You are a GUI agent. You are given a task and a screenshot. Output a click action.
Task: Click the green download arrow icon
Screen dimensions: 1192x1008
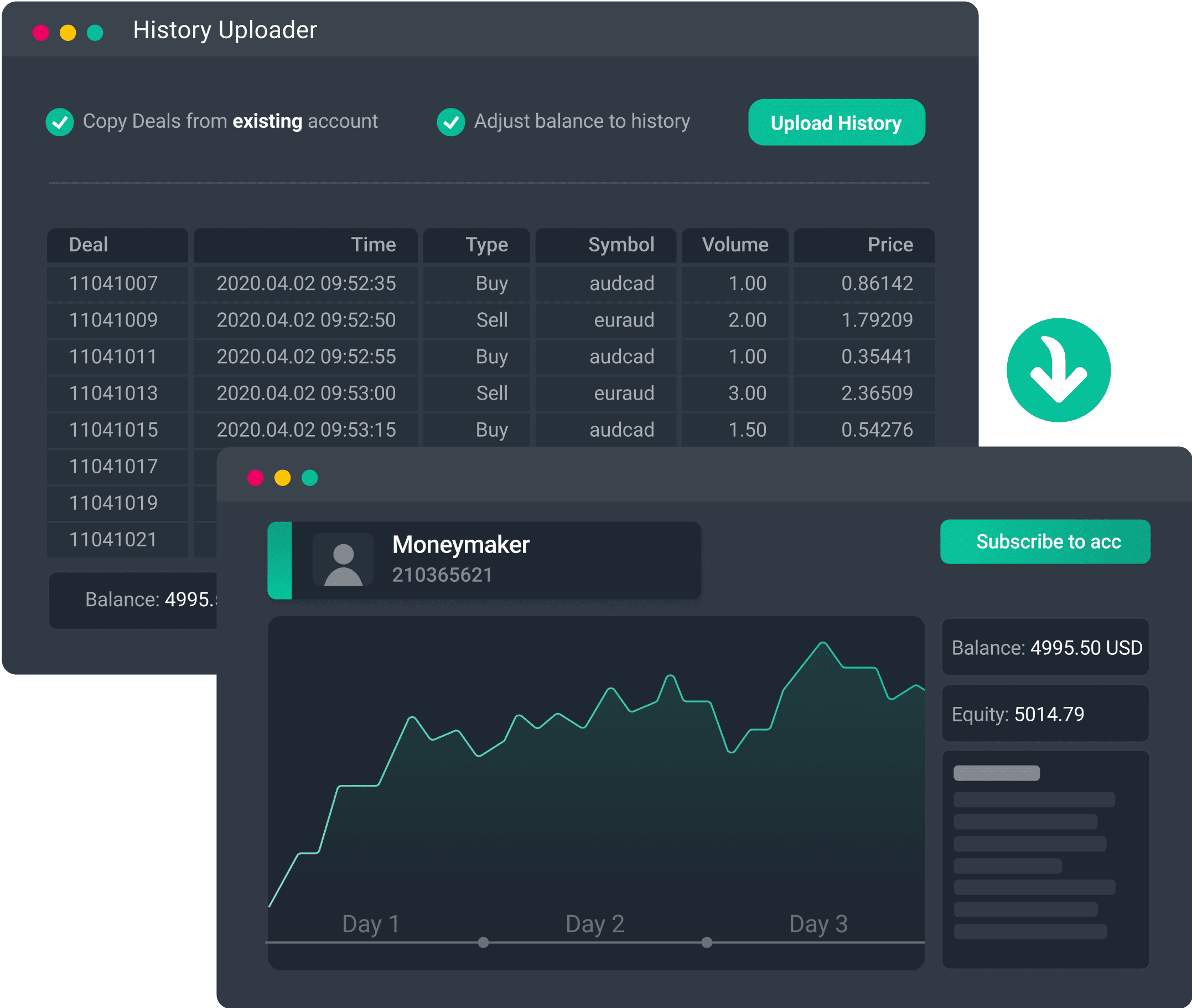1058,370
